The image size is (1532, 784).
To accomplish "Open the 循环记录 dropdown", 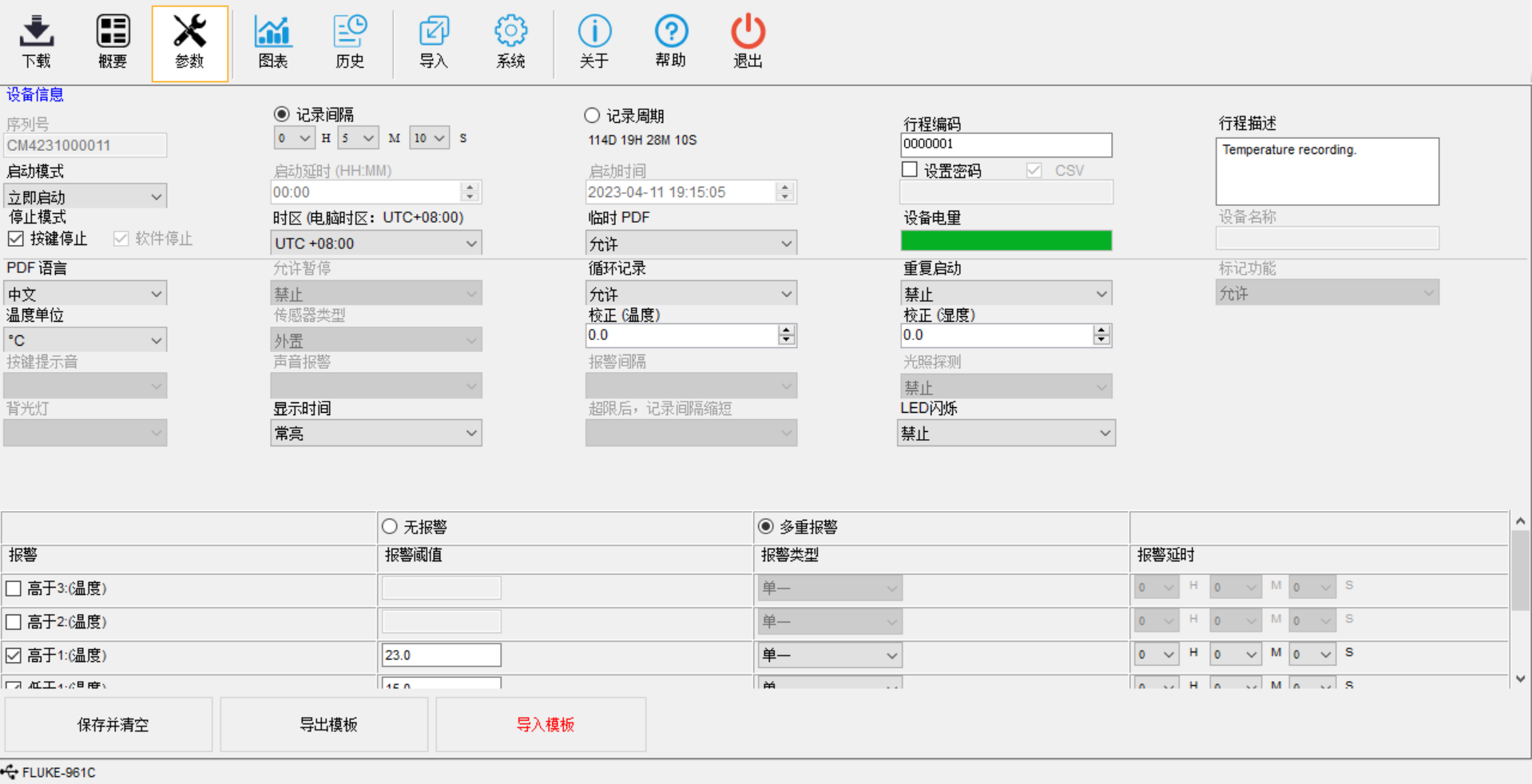I will point(692,294).
